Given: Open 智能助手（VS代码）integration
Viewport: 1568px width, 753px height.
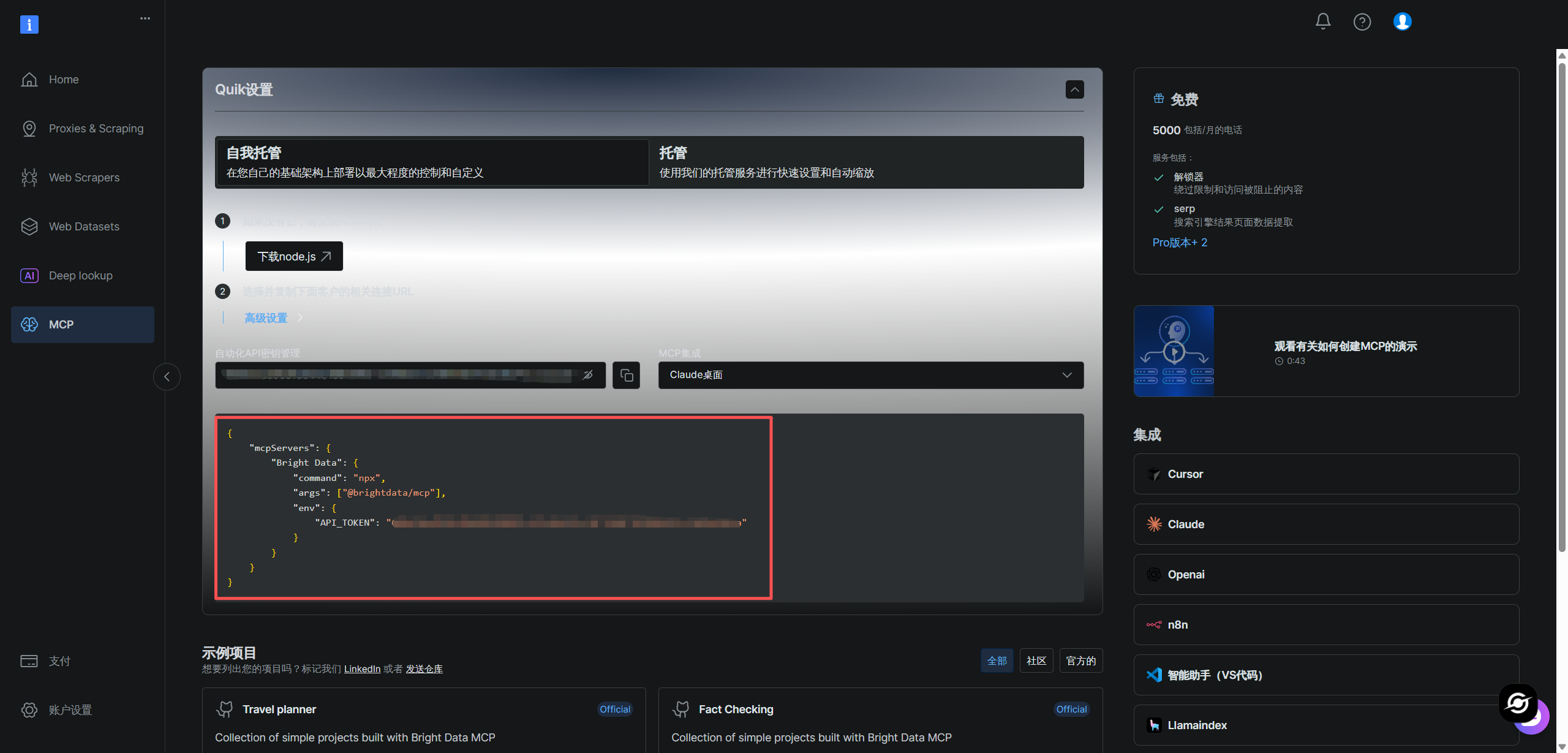Looking at the screenshot, I should [1326, 675].
